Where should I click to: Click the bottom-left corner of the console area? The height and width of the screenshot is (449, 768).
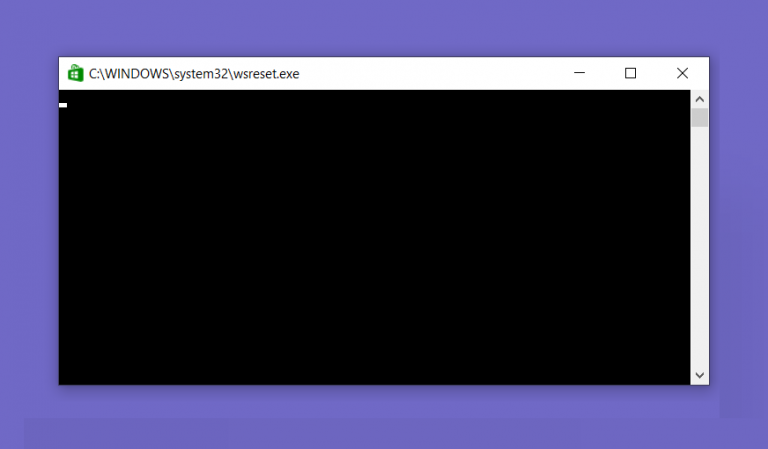click(62, 381)
